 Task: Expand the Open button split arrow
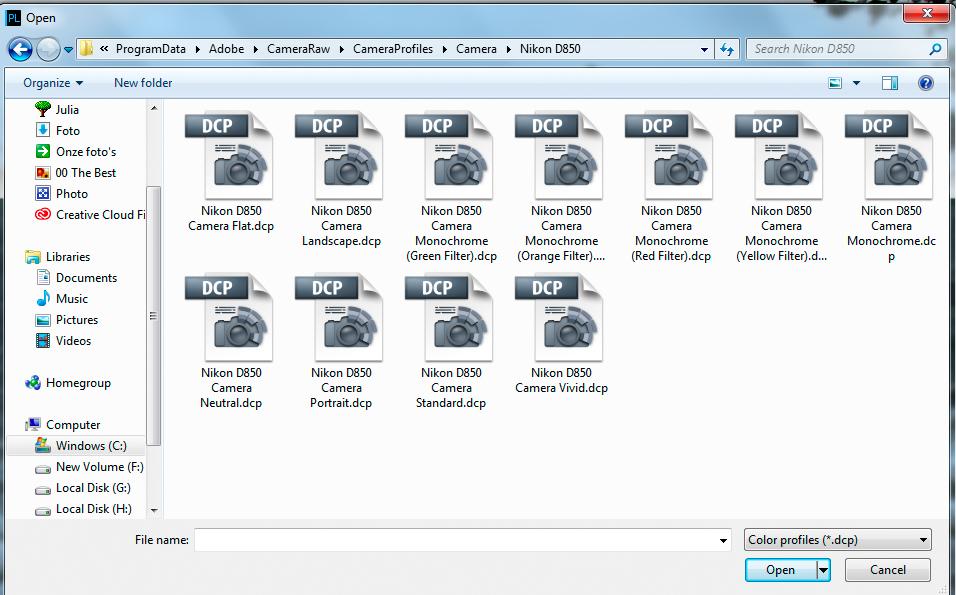click(823, 570)
